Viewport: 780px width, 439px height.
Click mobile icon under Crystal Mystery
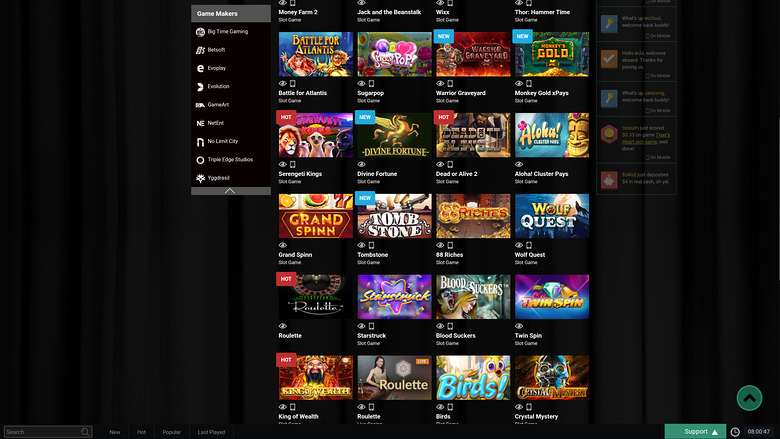click(x=529, y=407)
